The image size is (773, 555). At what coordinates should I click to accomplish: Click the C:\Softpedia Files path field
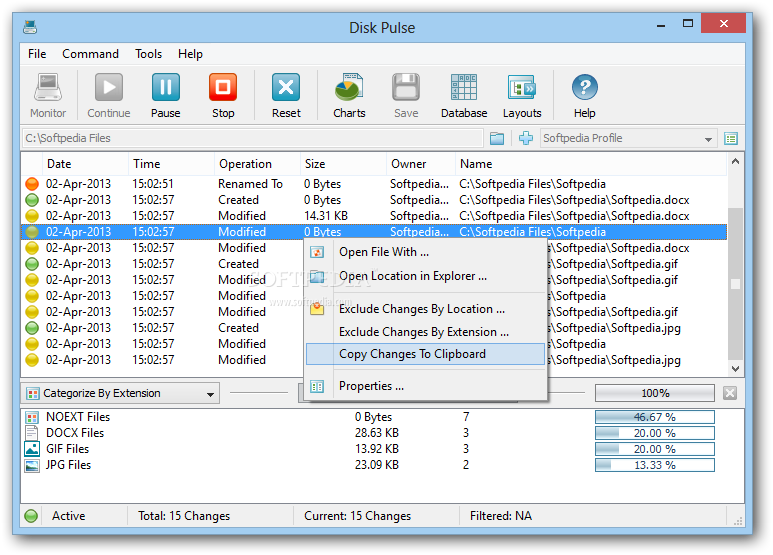click(x=252, y=139)
